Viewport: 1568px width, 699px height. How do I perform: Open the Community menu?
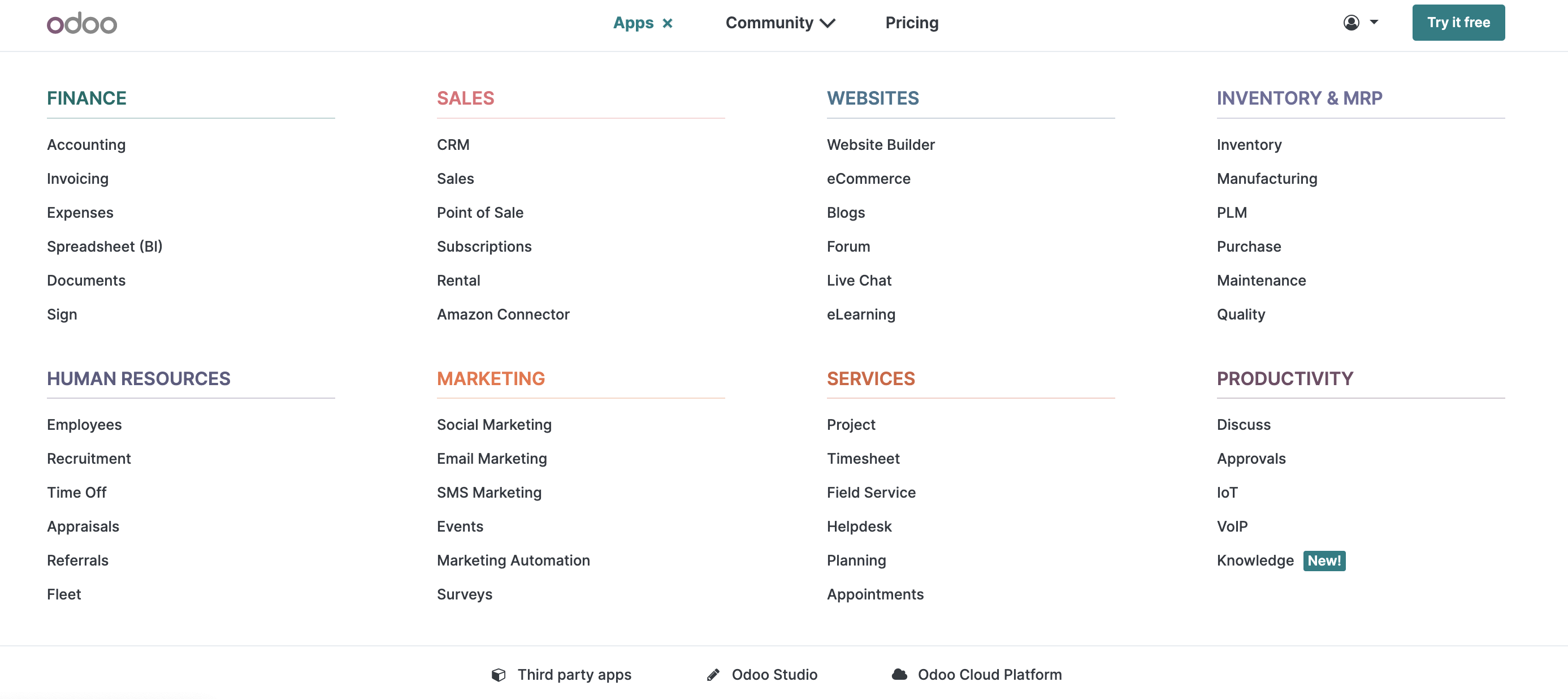[769, 23]
